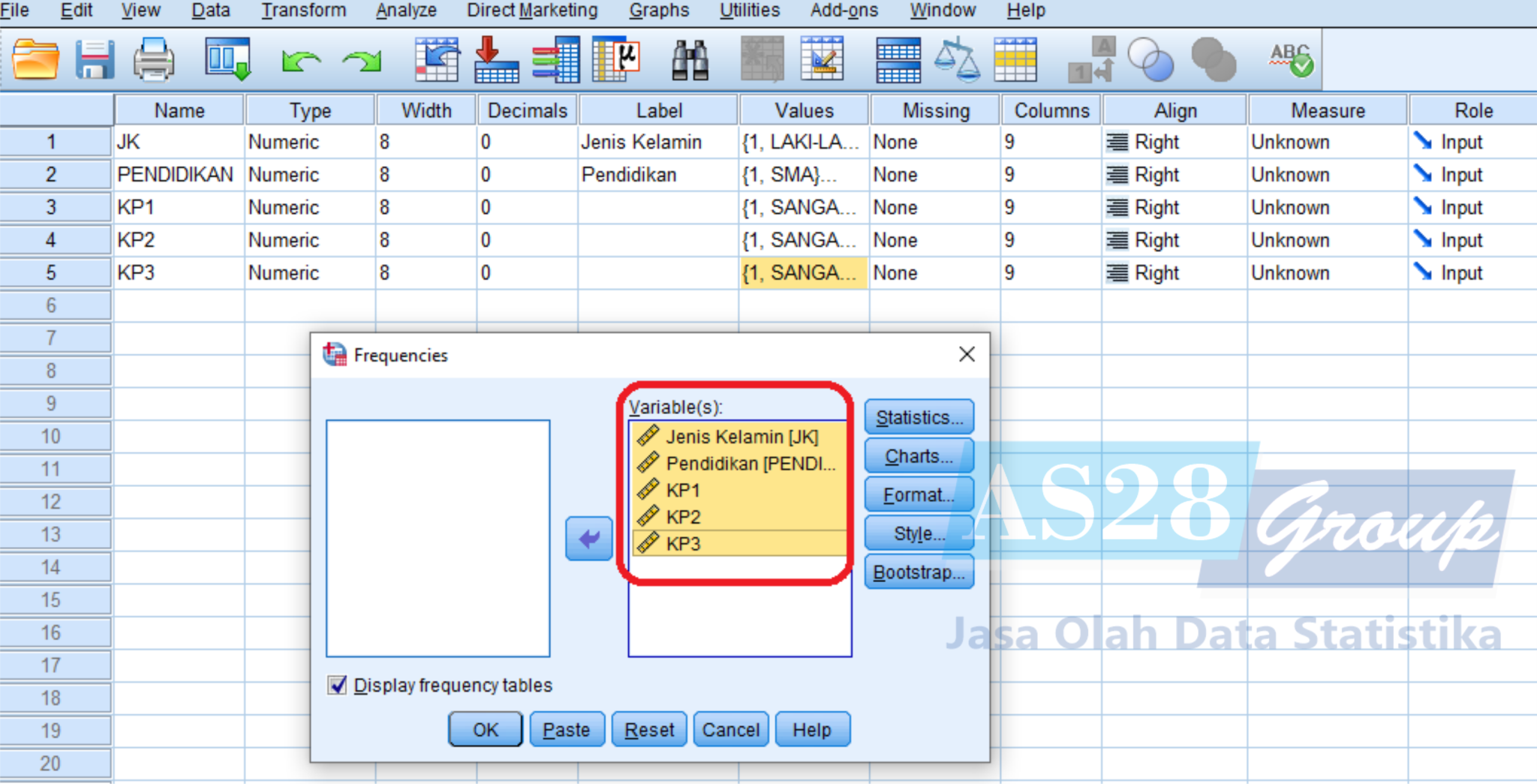Open the Statistics options dialog
The height and width of the screenshot is (784, 1537).
[x=919, y=417]
